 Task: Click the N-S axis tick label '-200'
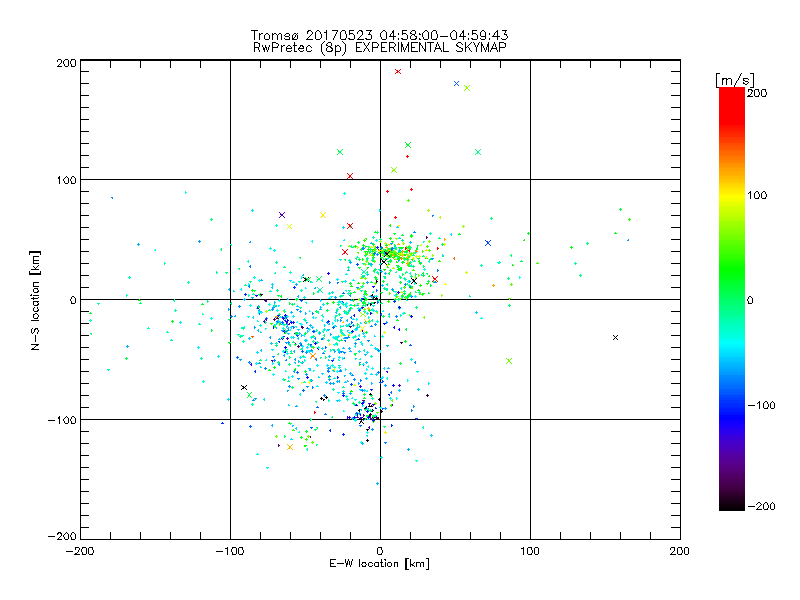62,536
